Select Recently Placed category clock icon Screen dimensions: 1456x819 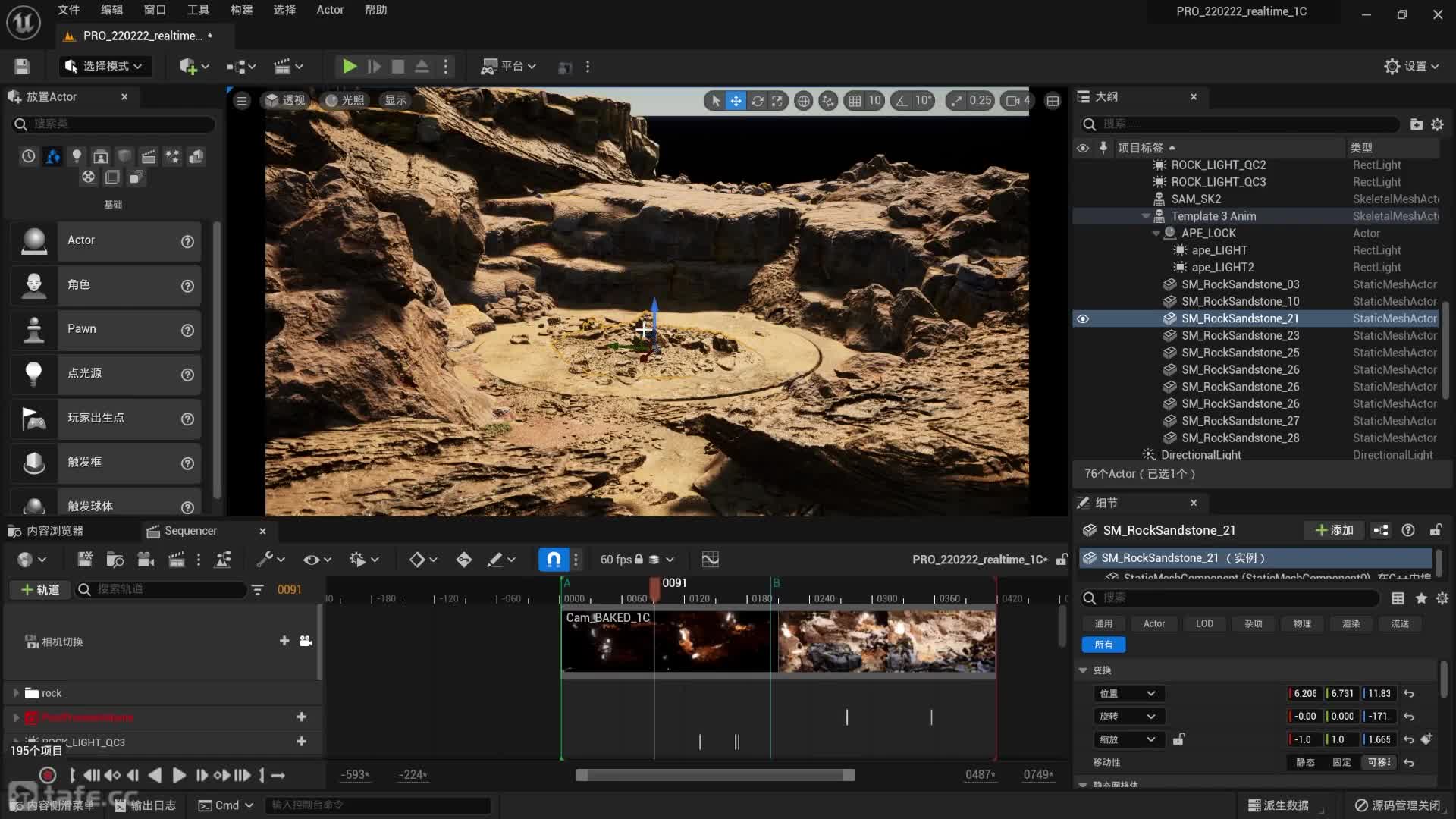(x=28, y=156)
